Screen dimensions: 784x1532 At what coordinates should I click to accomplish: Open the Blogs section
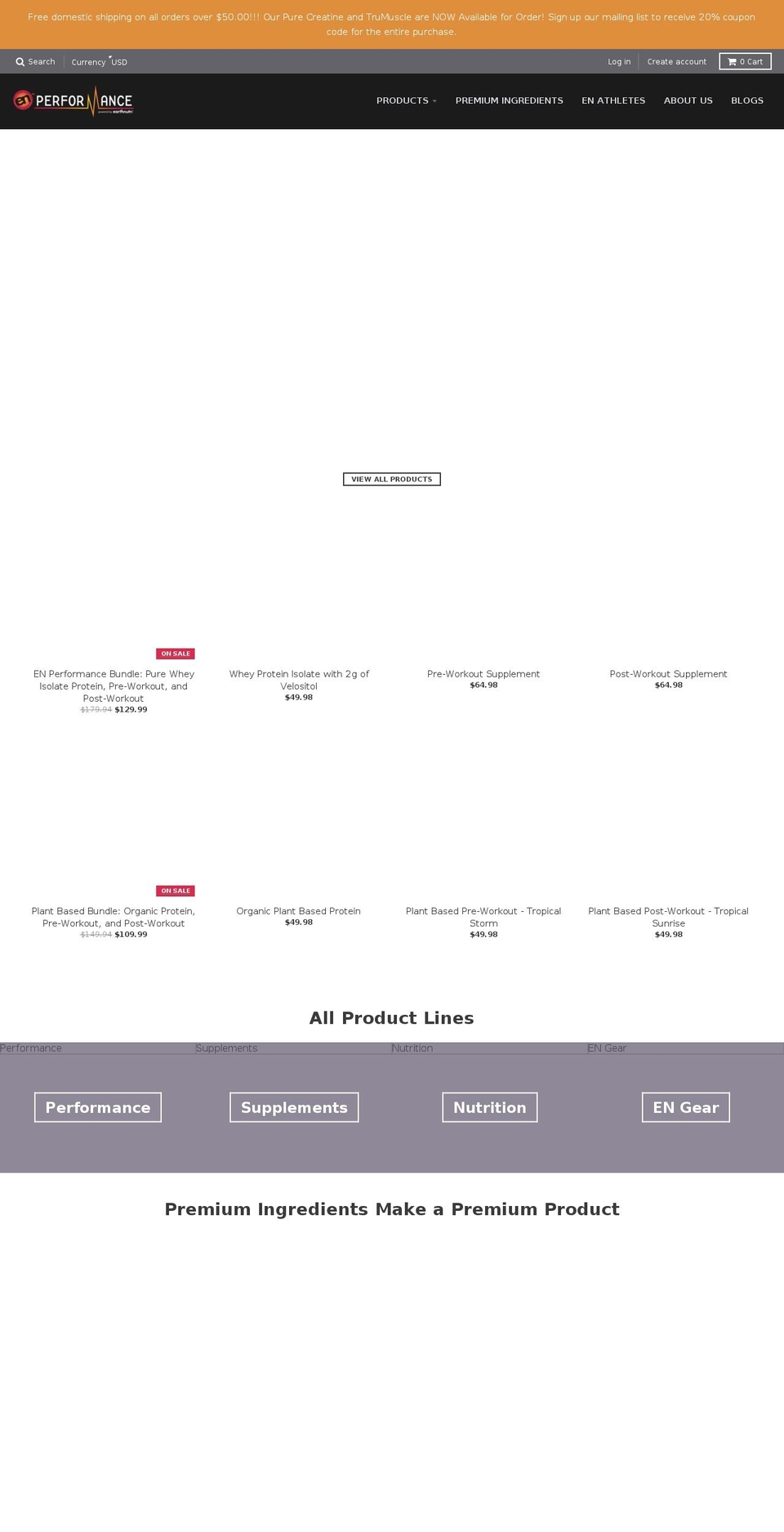coord(747,100)
